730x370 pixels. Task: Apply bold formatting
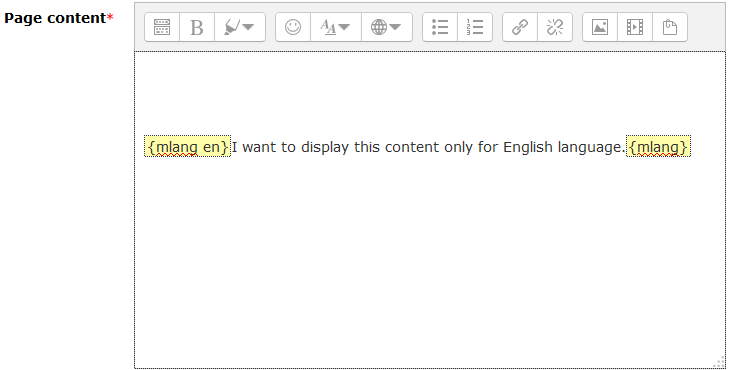197,27
